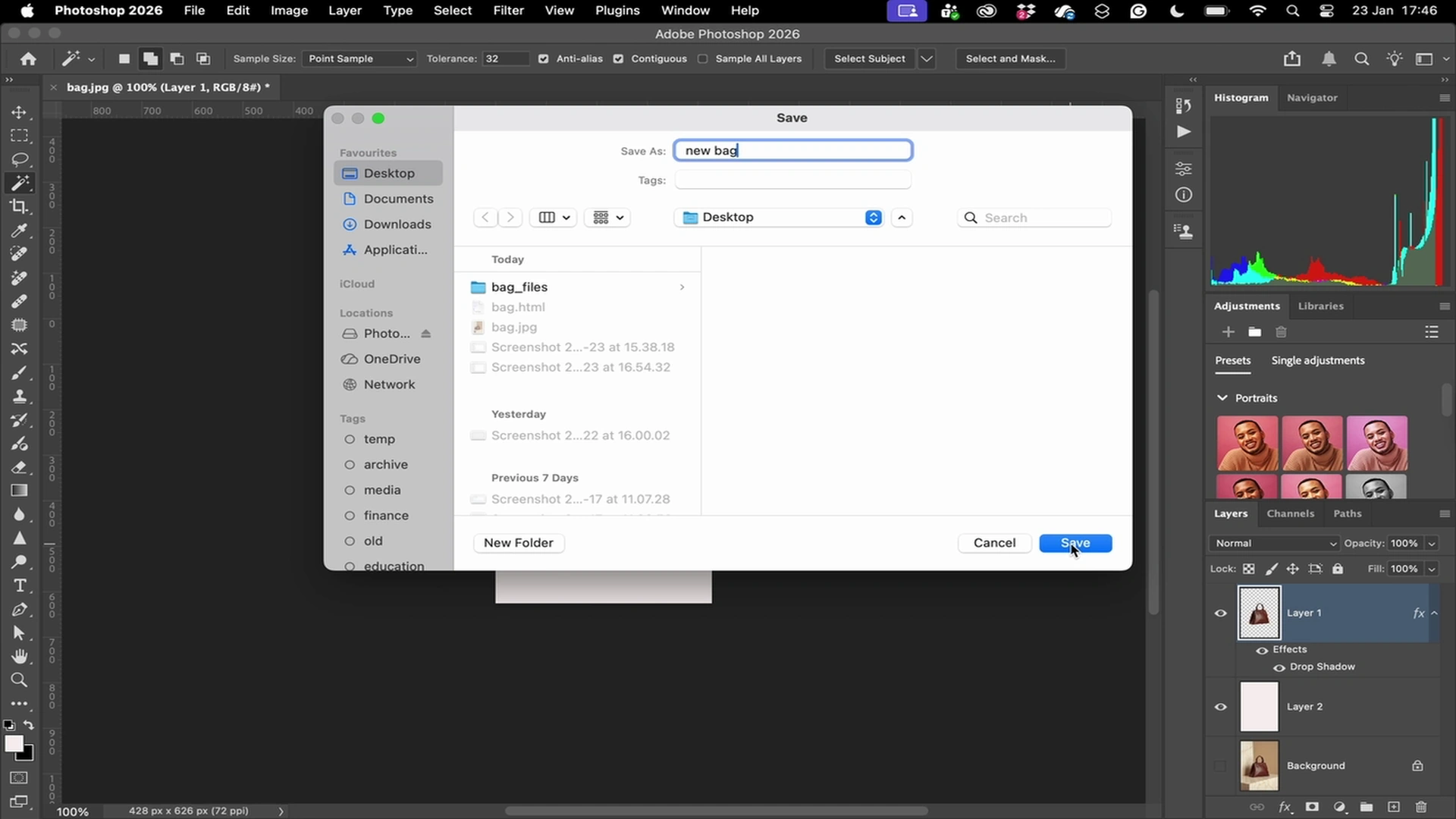Click the delete layer trash icon
1456x819 pixels.
(1421, 807)
